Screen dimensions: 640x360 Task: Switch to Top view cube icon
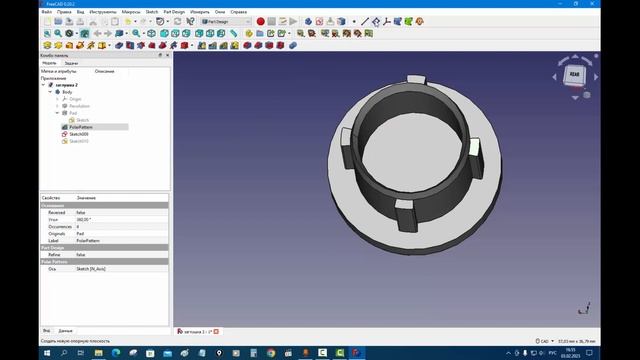coord(175,33)
